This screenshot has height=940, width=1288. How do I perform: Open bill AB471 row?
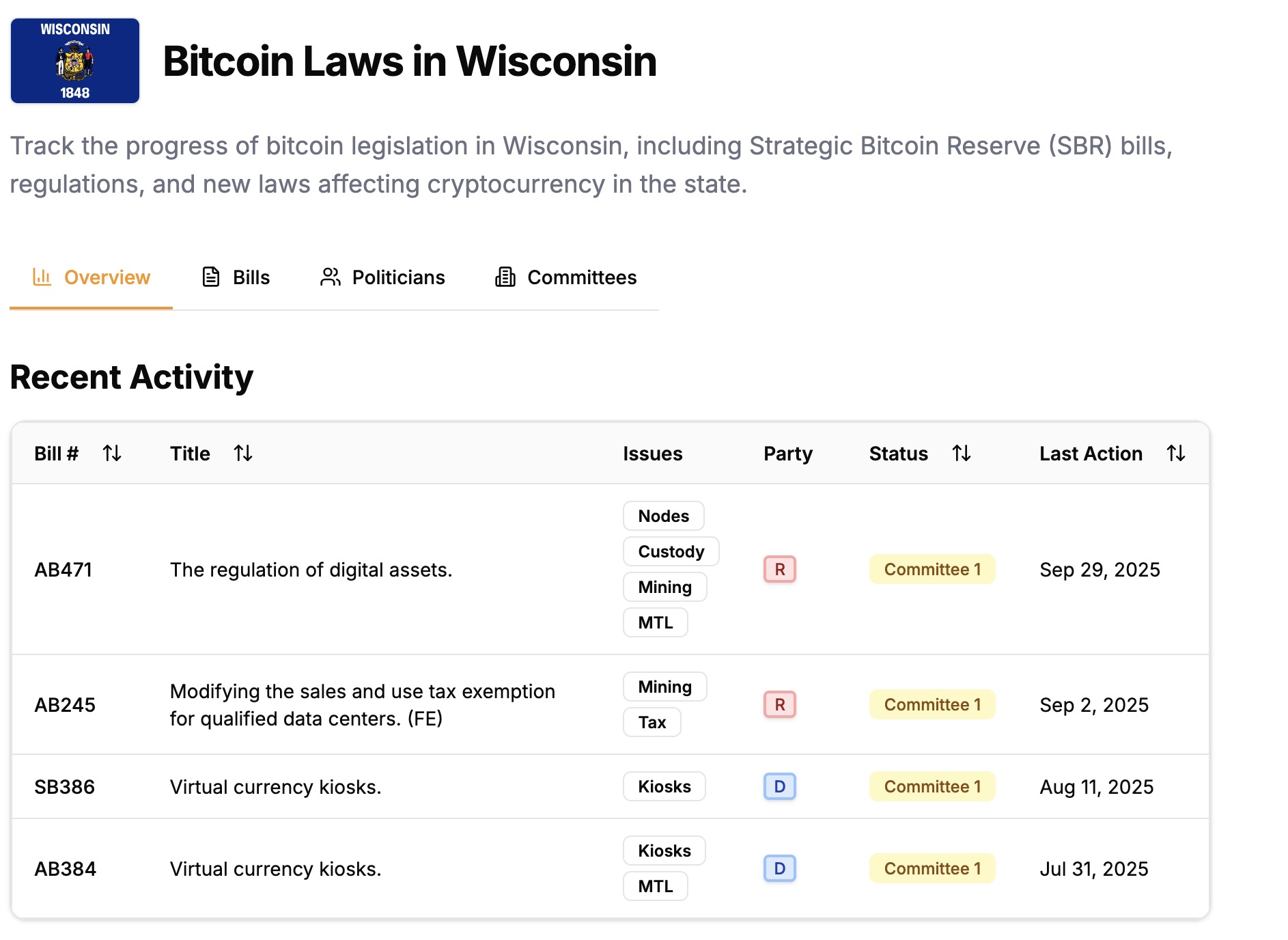pos(64,570)
